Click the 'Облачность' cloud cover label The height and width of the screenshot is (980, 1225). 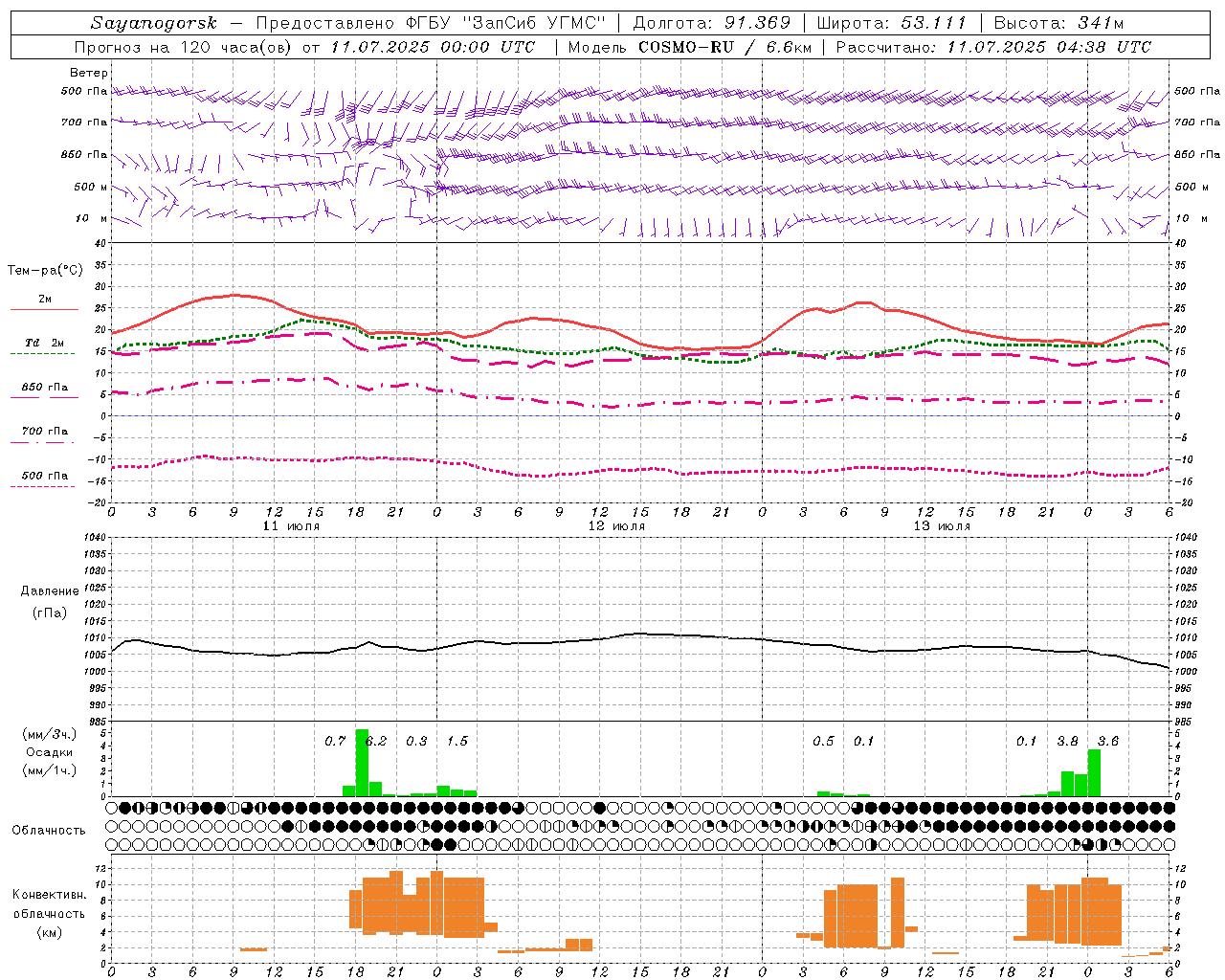click(x=49, y=831)
